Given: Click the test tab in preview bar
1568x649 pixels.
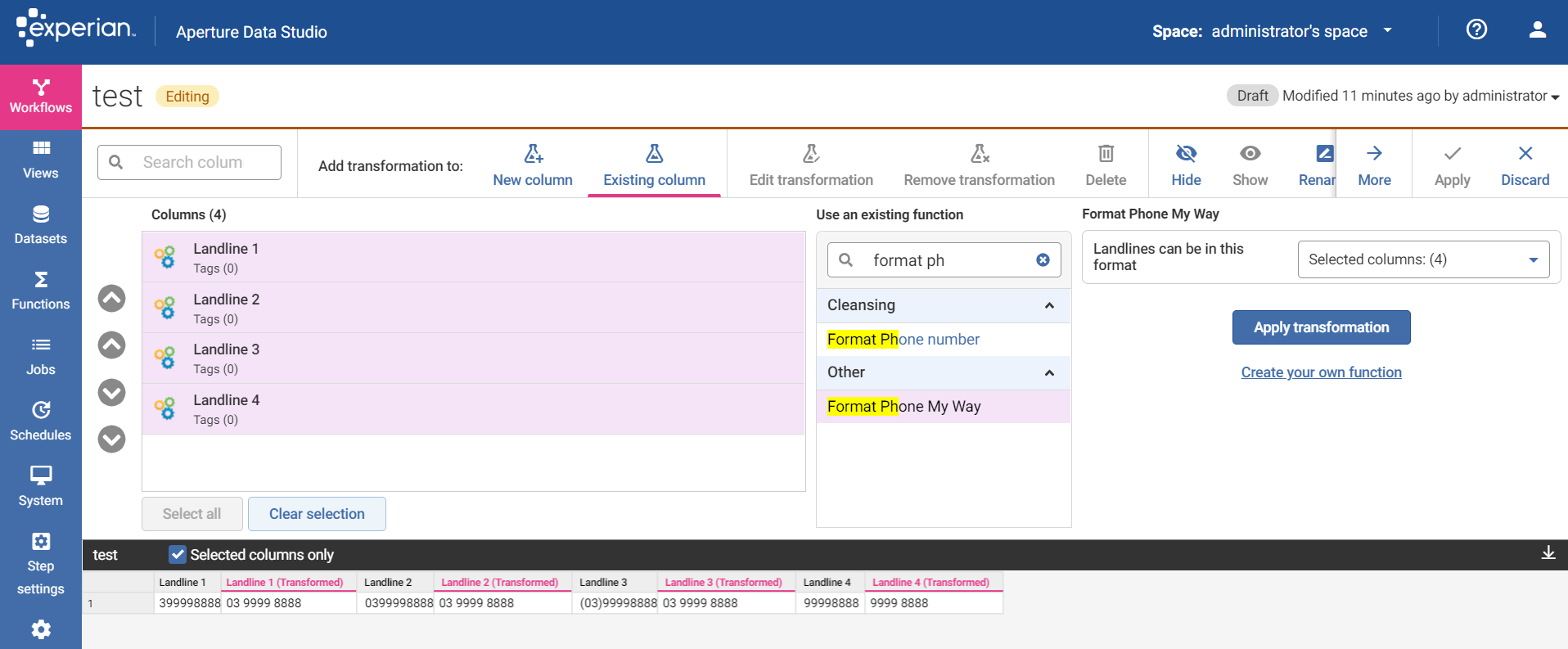Looking at the screenshot, I should pyautogui.click(x=106, y=554).
